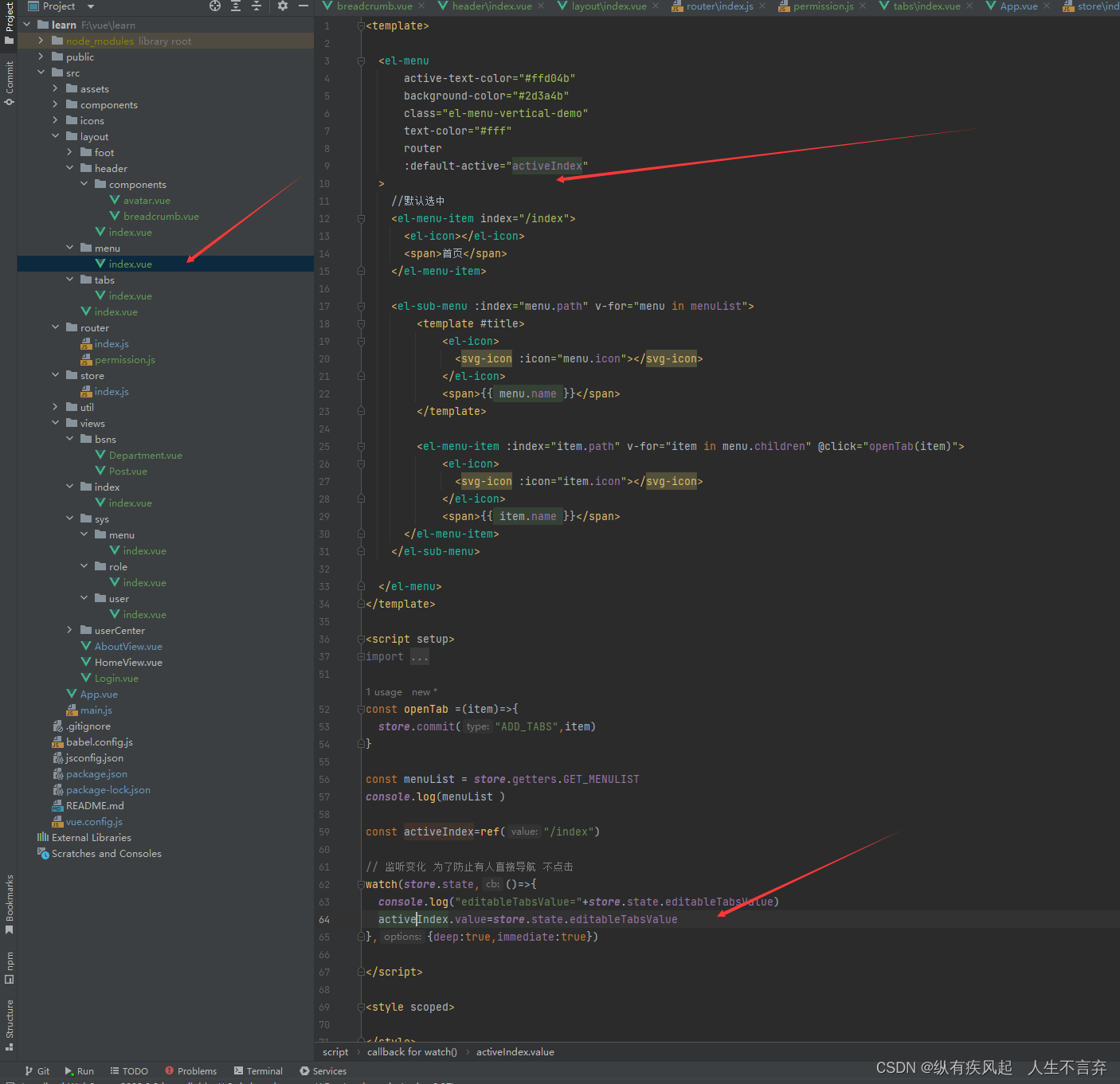Select README.md in project tree
This screenshot has width=1120, height=1084.
[95, 805]
